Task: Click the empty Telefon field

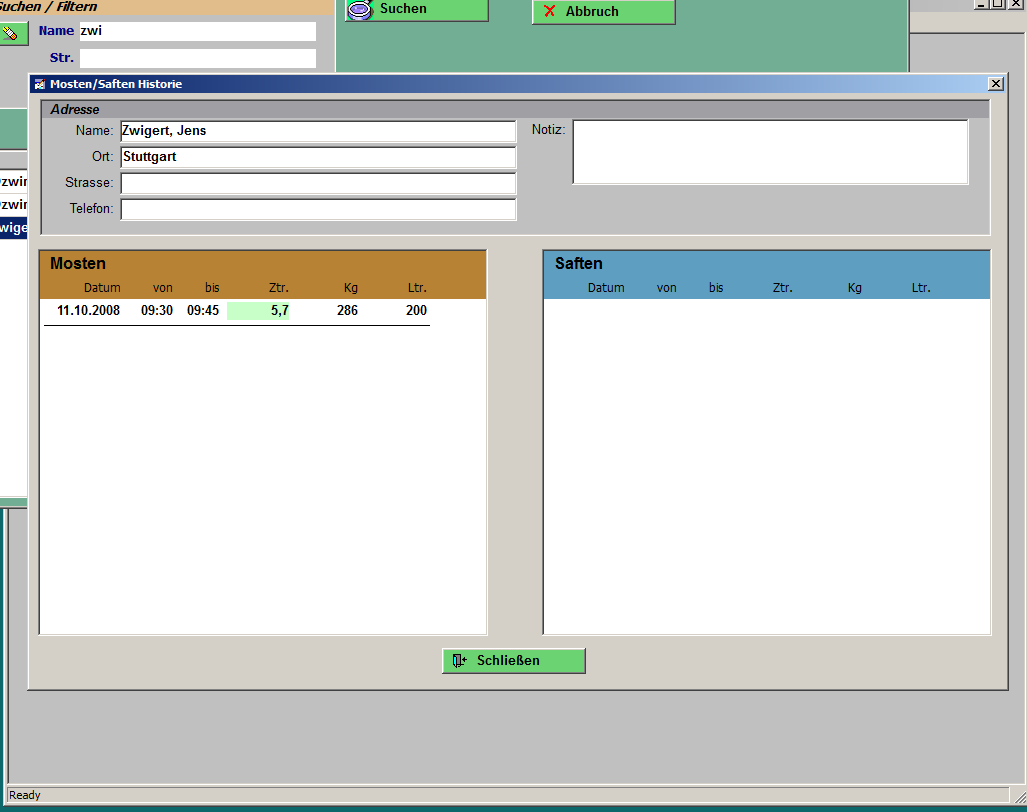Action: click(317, 209)
